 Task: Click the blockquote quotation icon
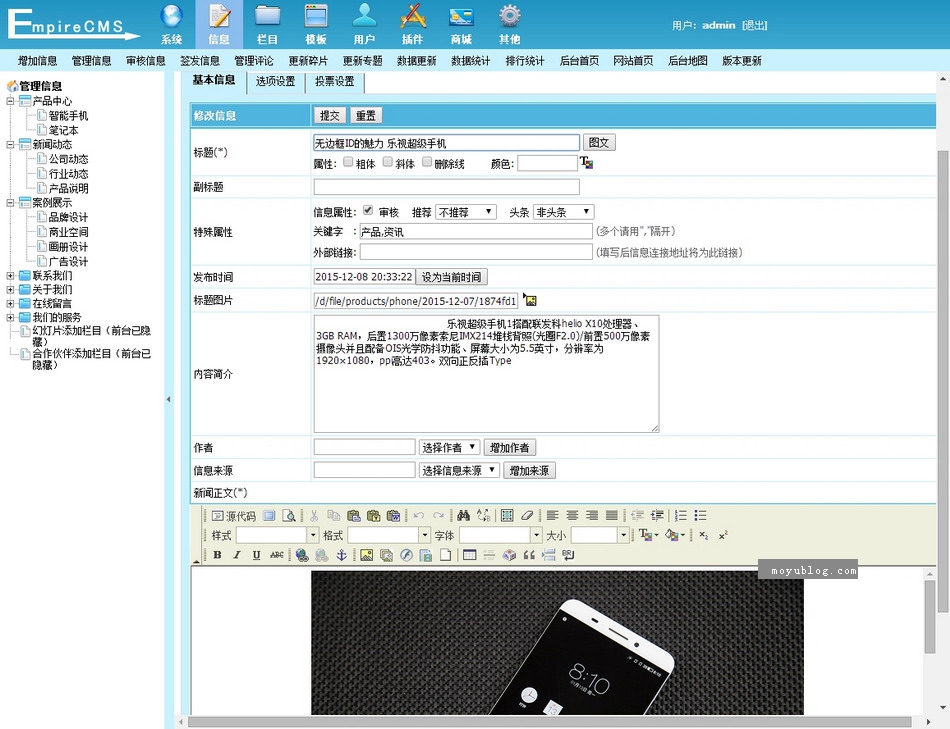click(x=529, y=554)
